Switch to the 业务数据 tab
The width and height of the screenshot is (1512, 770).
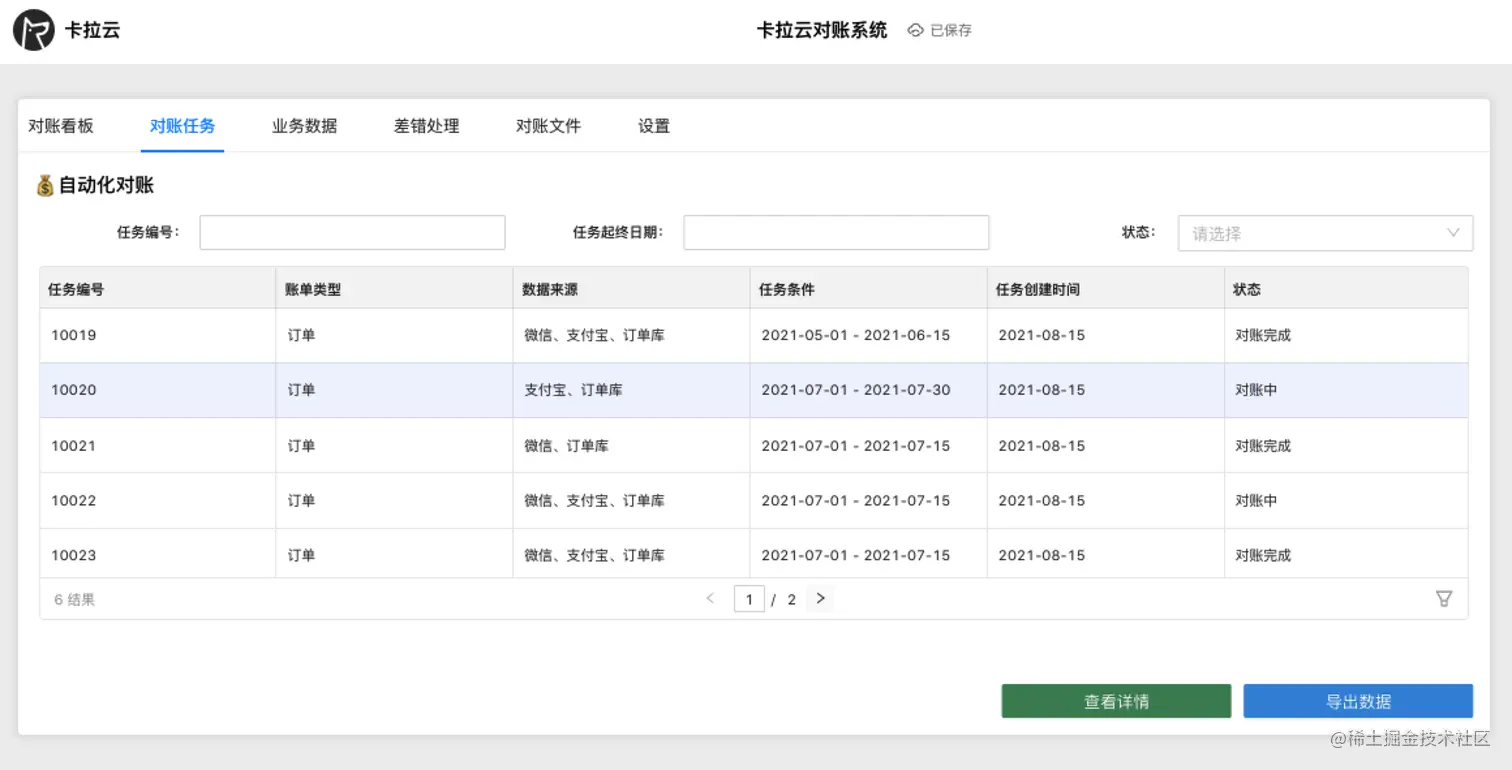tap(304, 126)
